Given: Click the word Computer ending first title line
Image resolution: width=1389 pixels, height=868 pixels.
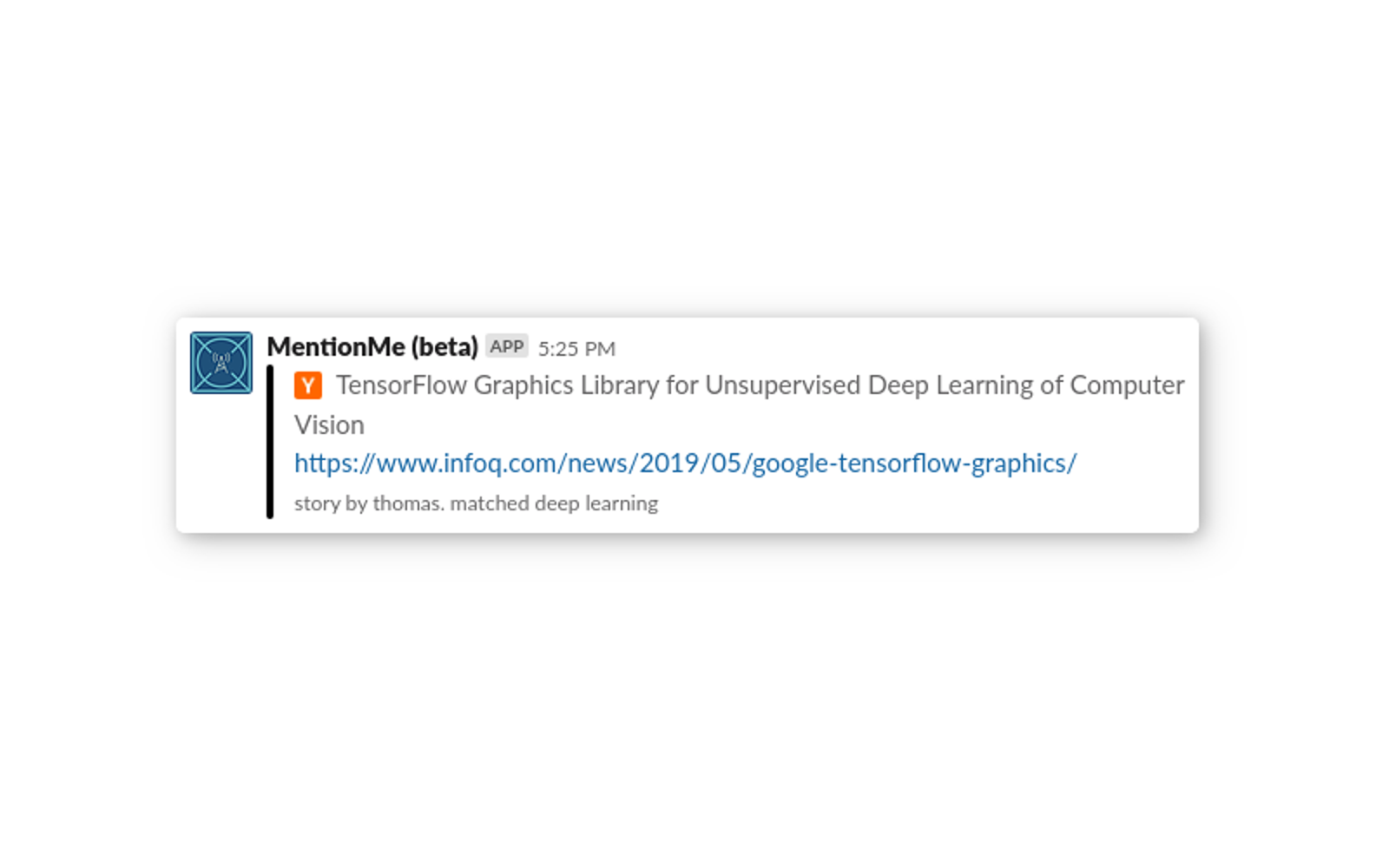Looking at the screenshot, I should (1126, 385).
